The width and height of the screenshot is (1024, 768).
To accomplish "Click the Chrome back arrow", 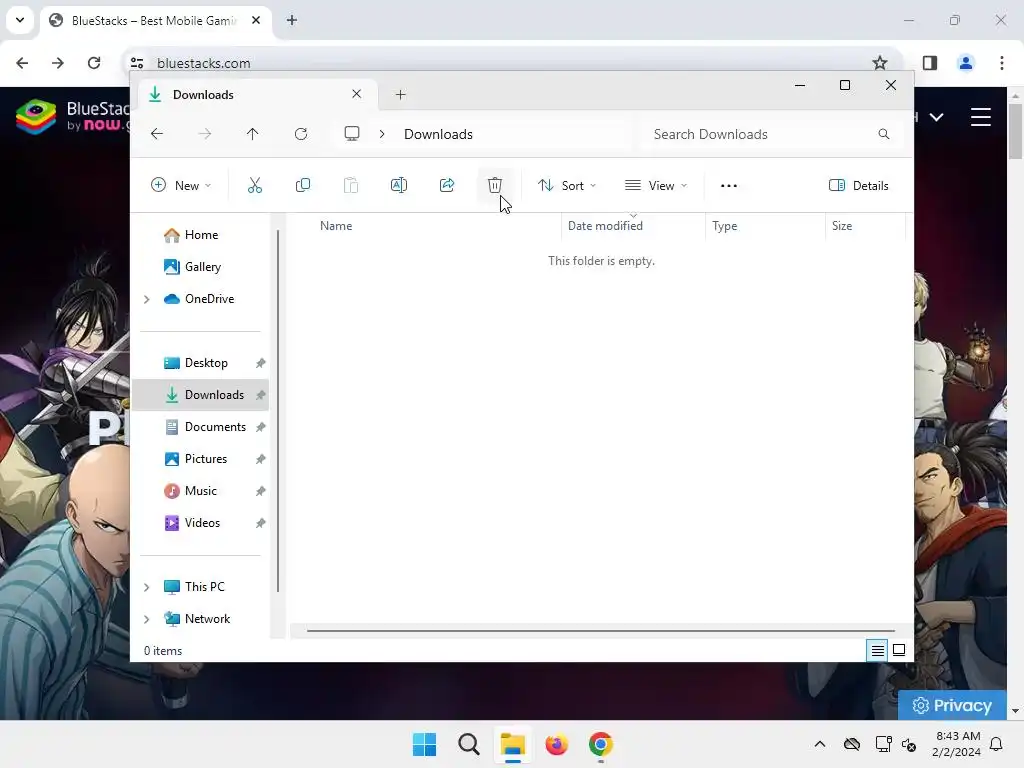I will (x=22, y=63).
